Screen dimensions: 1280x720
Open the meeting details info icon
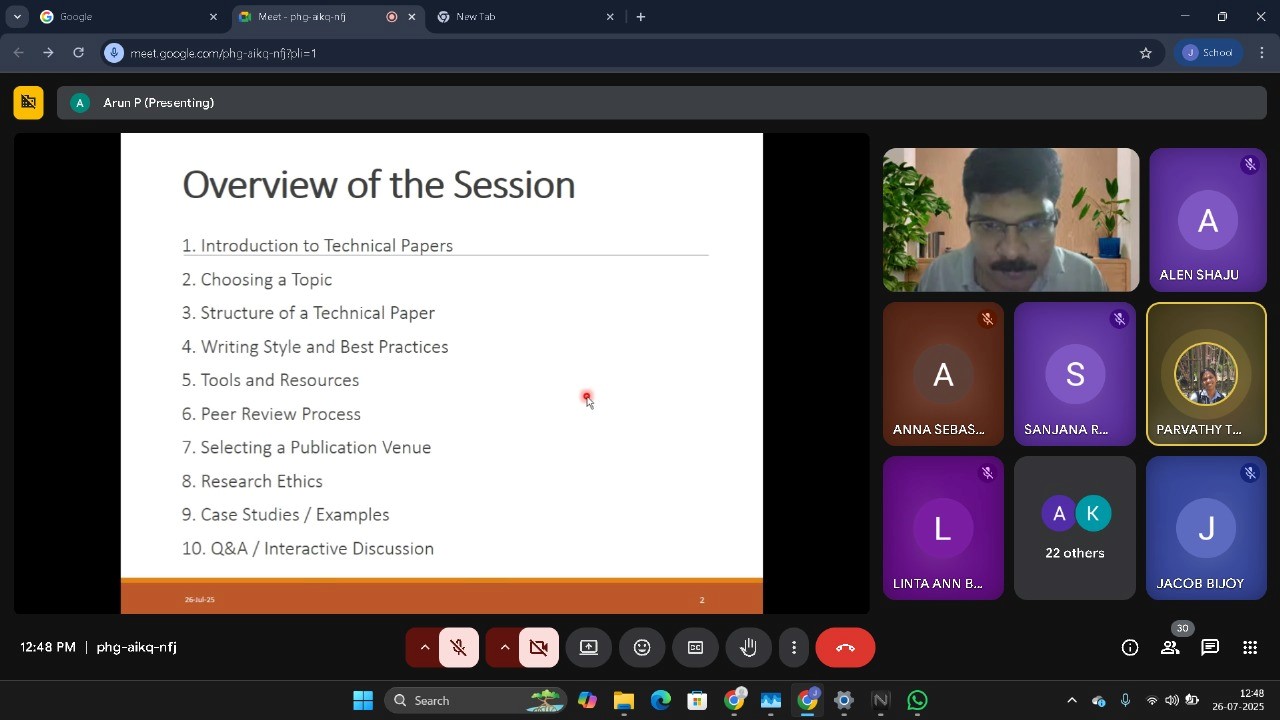[x=1130, y=648]
